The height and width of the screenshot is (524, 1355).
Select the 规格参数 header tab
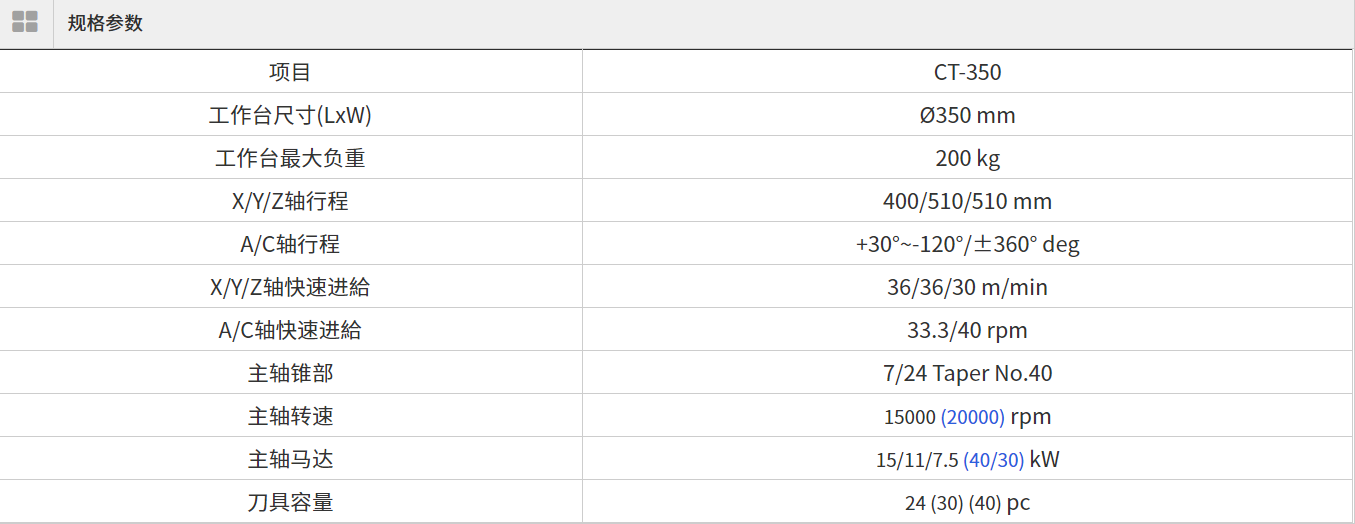coord(105,23)
